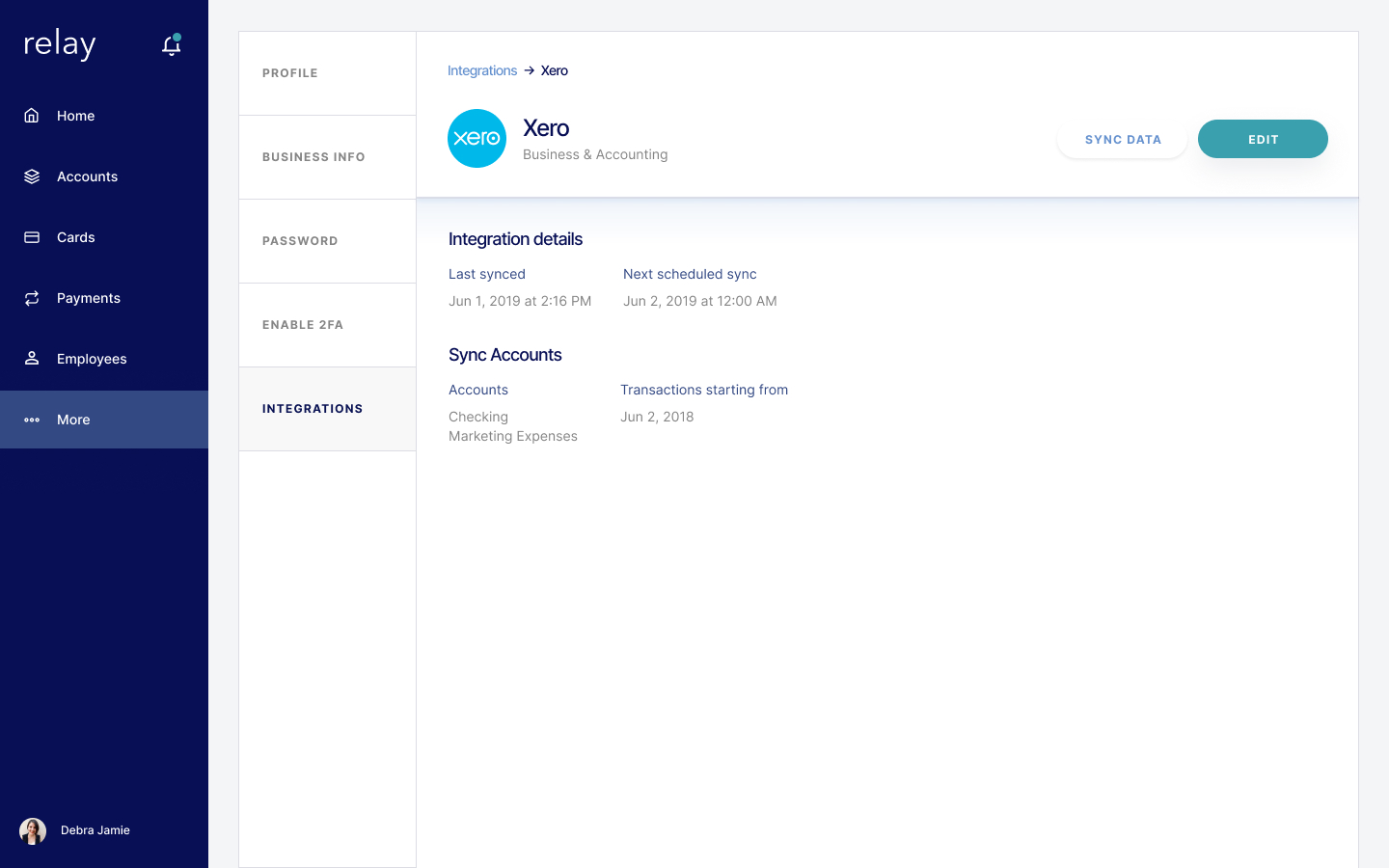Click Jun 1, 2019 at 2:16 PM
The height and width of the screenshot is (868, 1389).
tap(520, 301)
